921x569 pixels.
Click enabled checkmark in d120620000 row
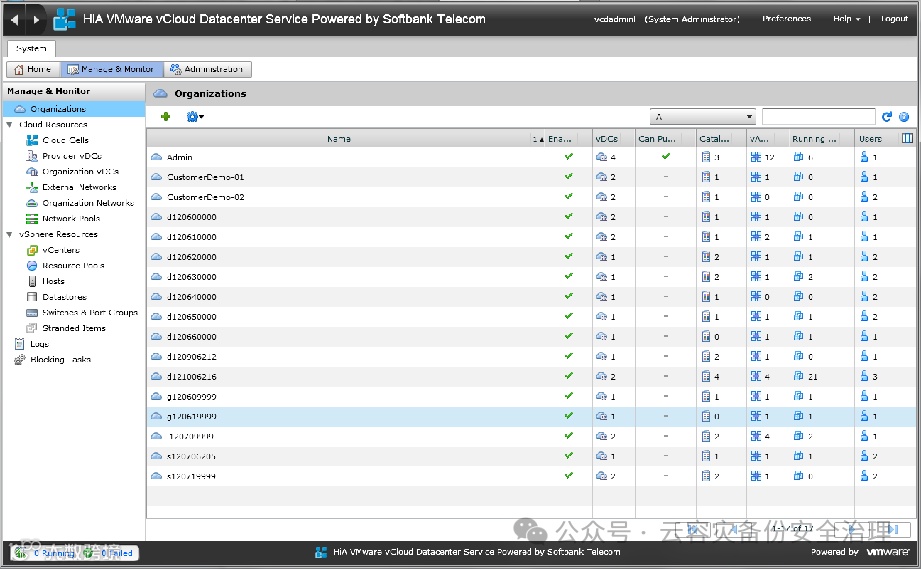tap(569, 256)
